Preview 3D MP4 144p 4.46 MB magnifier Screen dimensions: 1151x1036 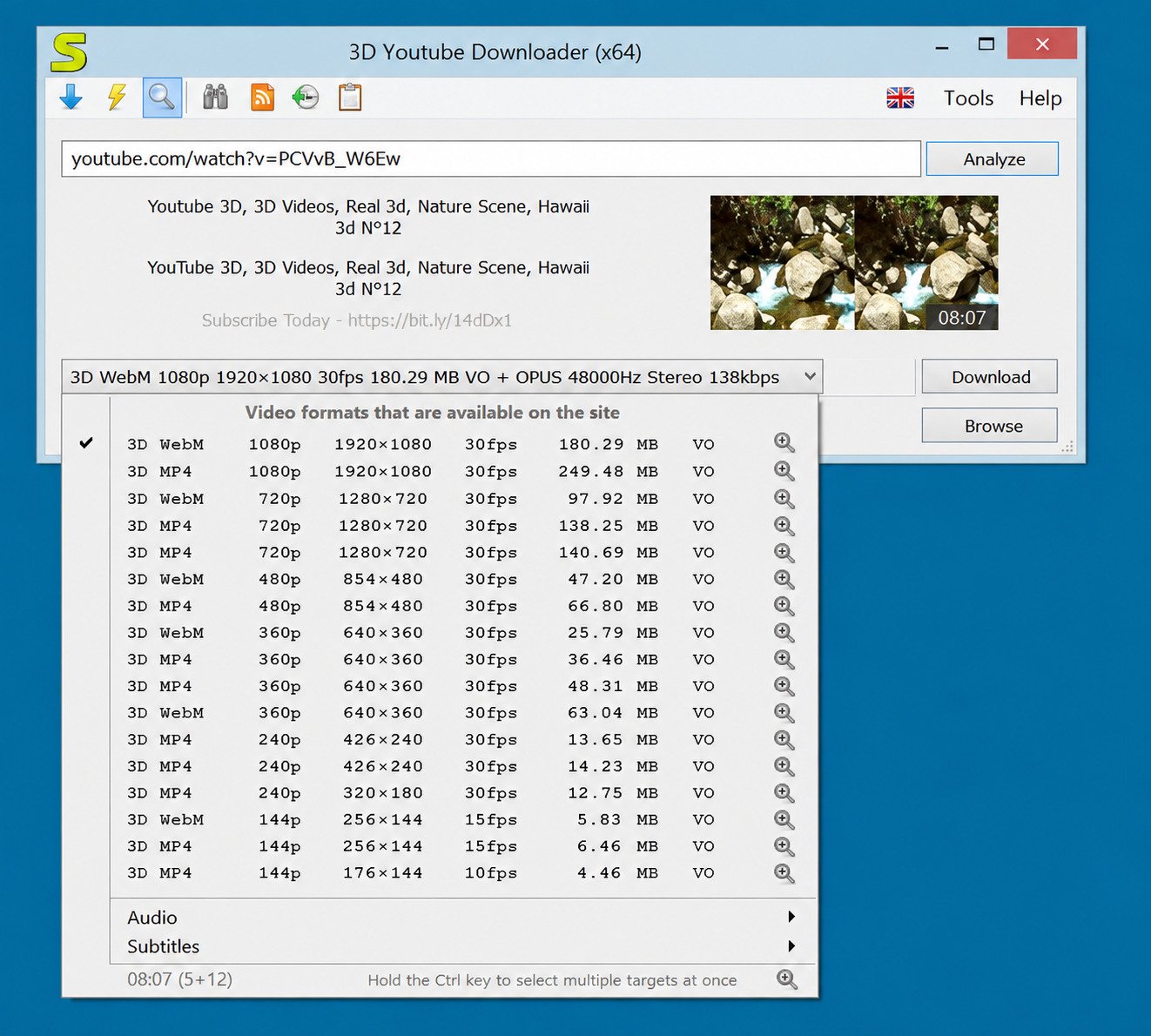click(x=784, y=873)
